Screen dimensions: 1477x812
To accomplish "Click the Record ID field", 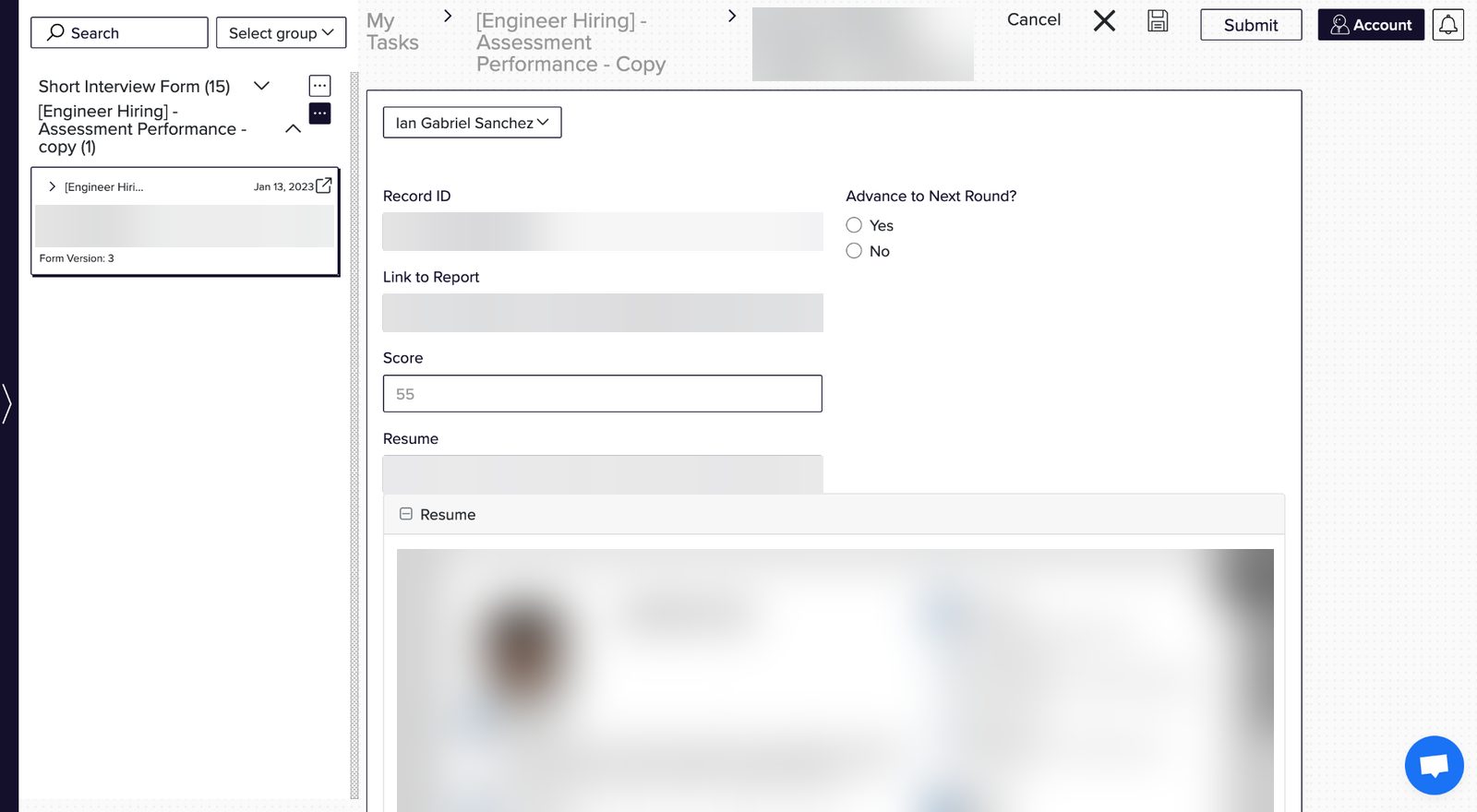I will point(603,232).
